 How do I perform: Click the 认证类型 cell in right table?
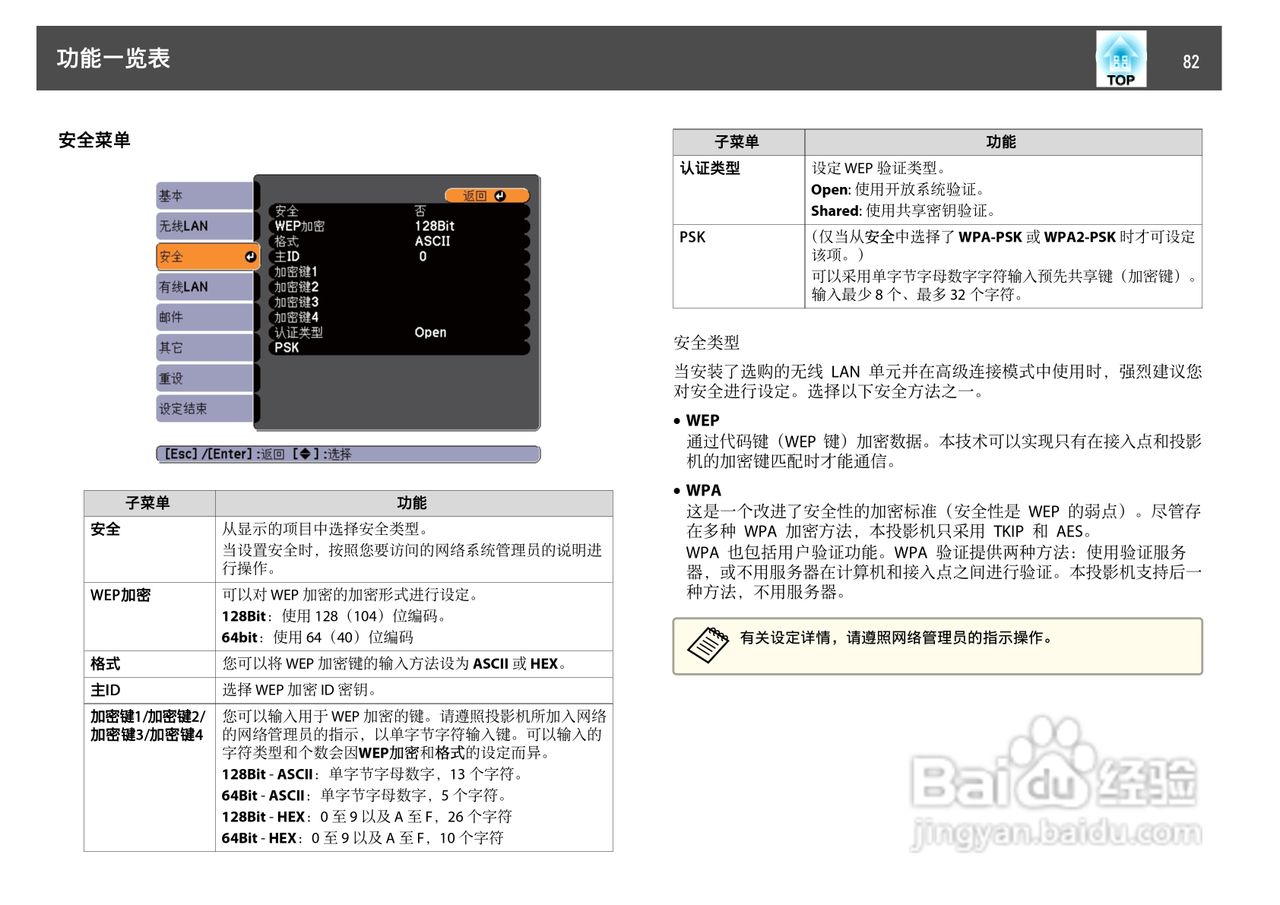739,189
